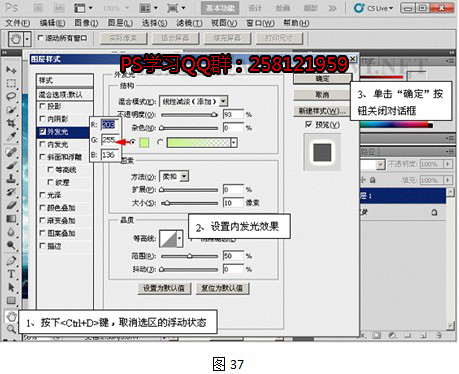
Task: Select the Eraser tool
Action: [11, 205]
